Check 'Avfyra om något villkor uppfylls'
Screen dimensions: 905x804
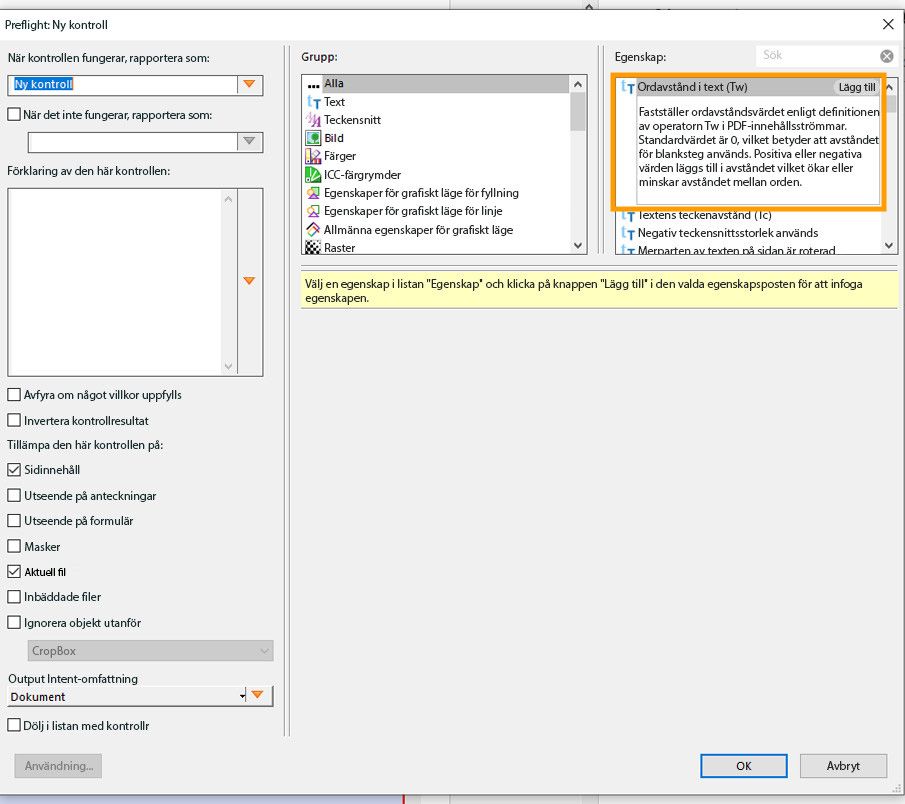pos(14,395)
